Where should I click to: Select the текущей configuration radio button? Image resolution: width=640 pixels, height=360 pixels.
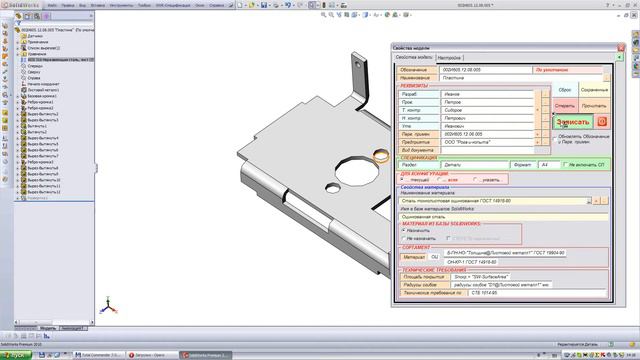coord(403,180)
